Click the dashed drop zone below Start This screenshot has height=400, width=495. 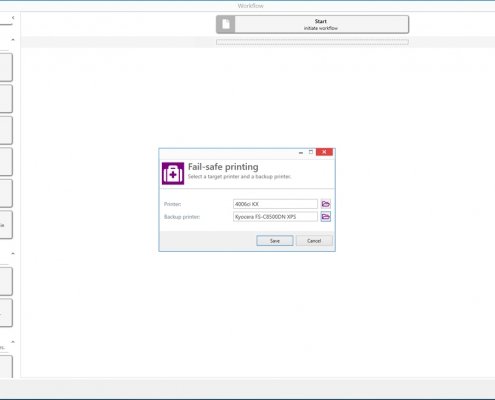tap(312, 42)
